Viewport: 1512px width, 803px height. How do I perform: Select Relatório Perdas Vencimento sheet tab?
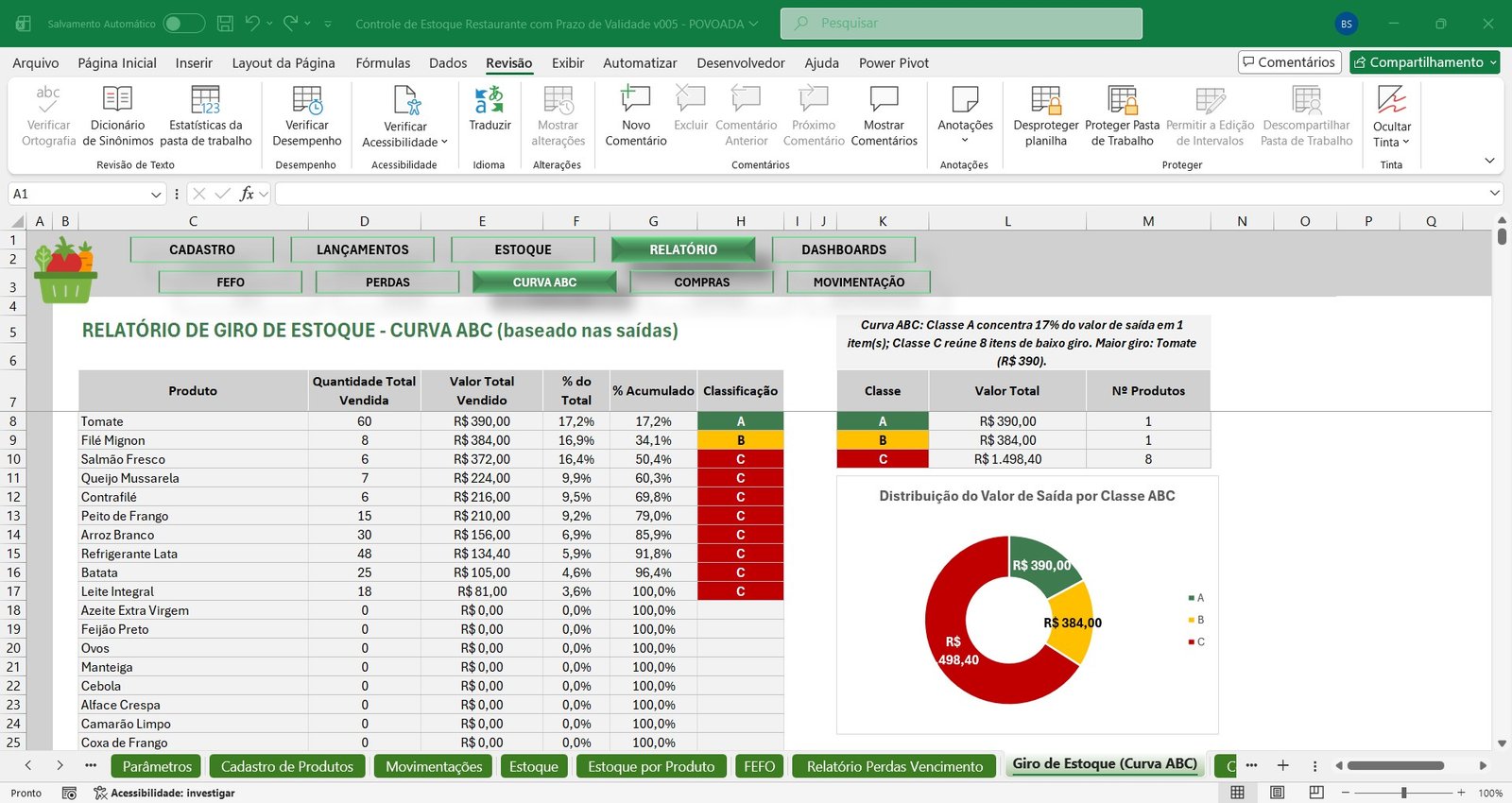pos(895,766)
